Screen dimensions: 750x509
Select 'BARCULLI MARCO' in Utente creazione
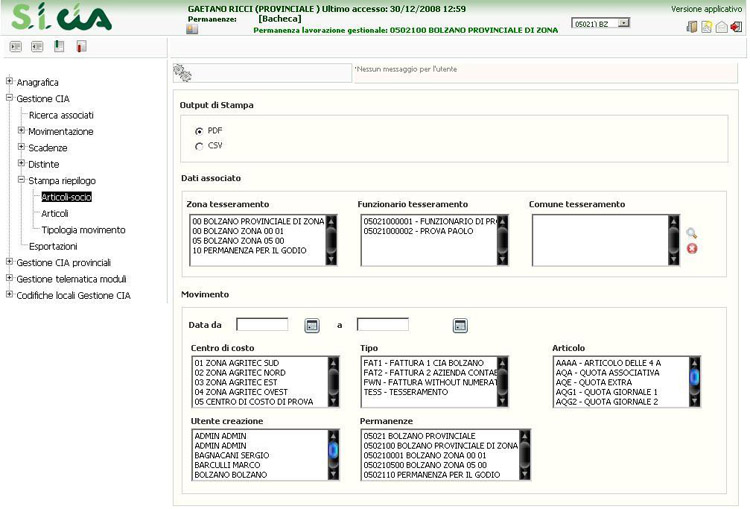point(227,465)
